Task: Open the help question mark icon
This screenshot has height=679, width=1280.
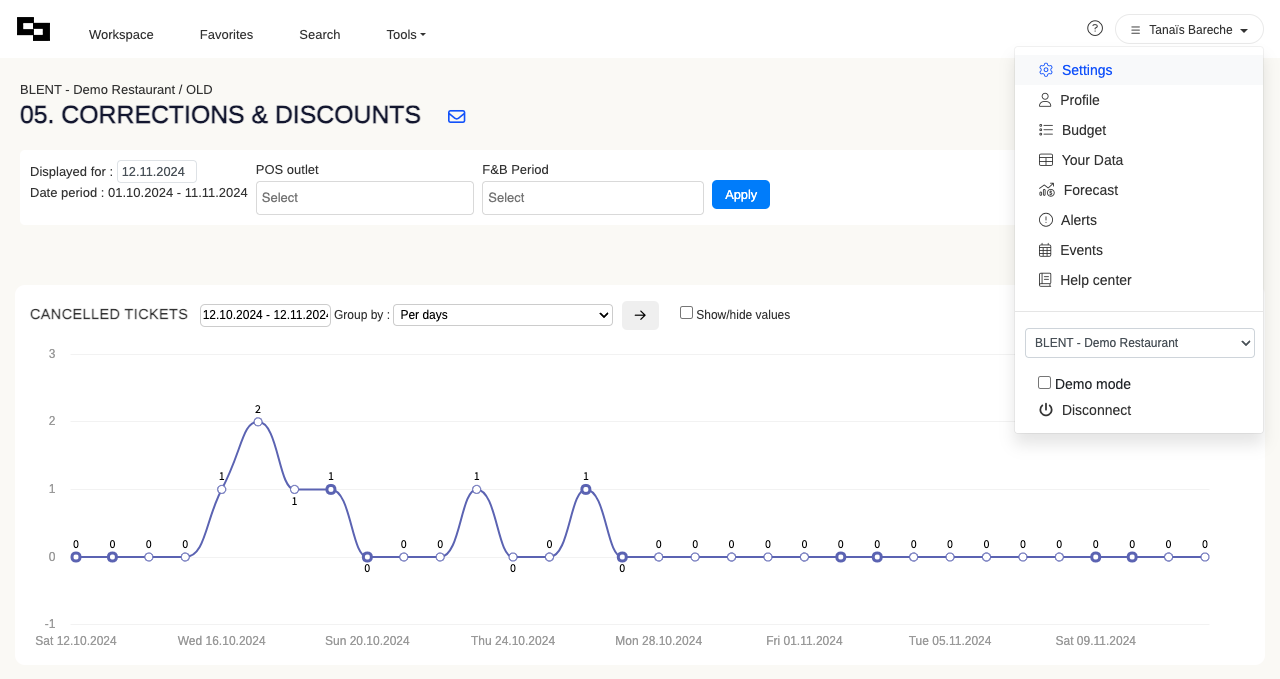Action: [x=1095, y=28]
